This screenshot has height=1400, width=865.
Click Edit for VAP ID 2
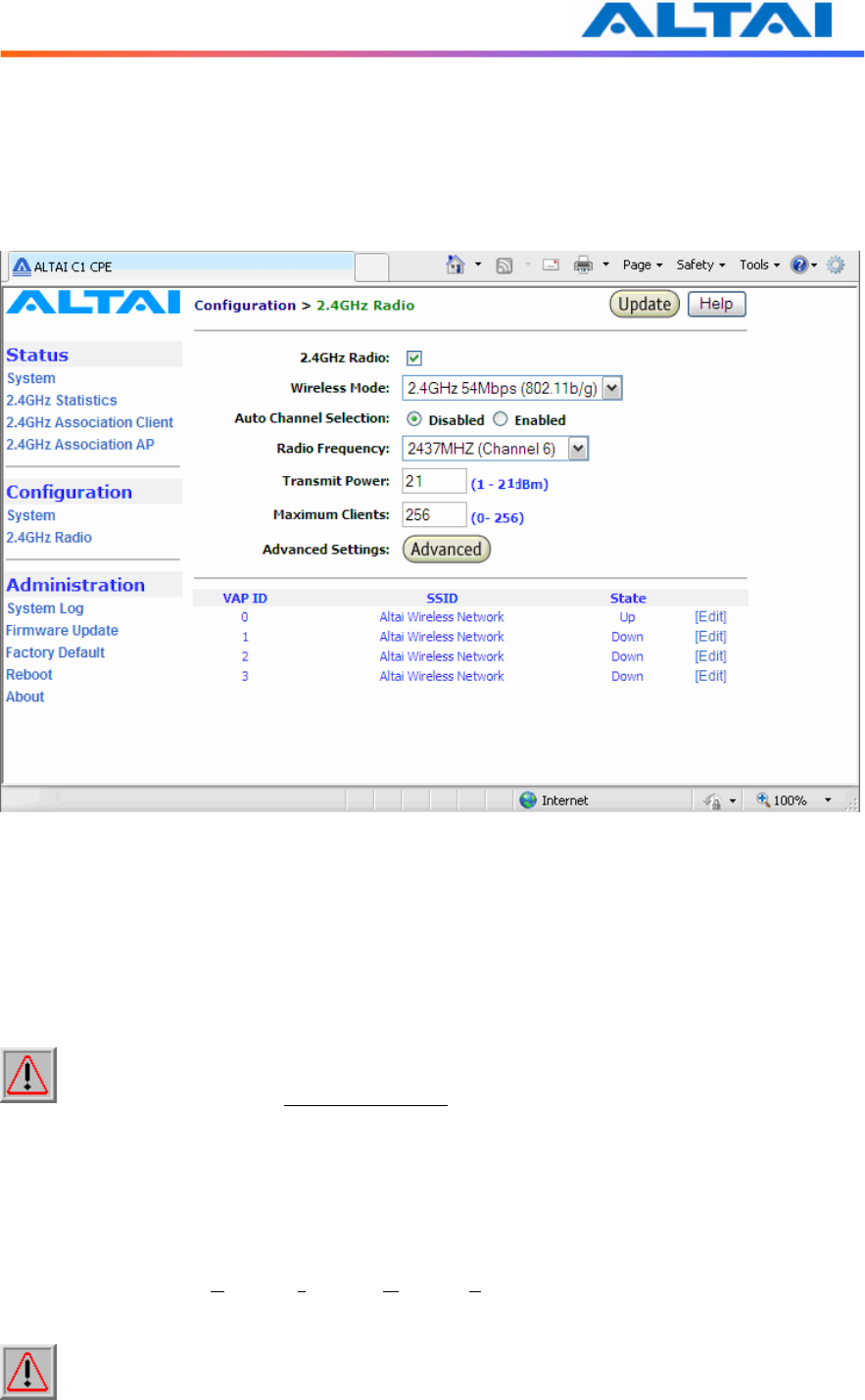pyautogui.click(x=711, y=656)
